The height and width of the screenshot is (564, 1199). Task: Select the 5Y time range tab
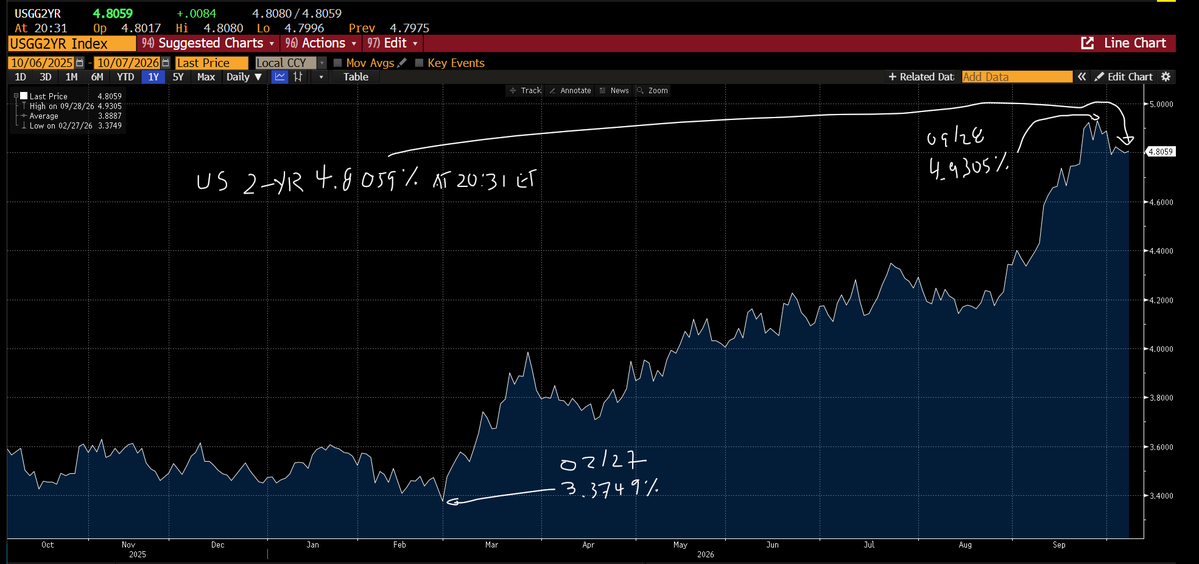177,77
